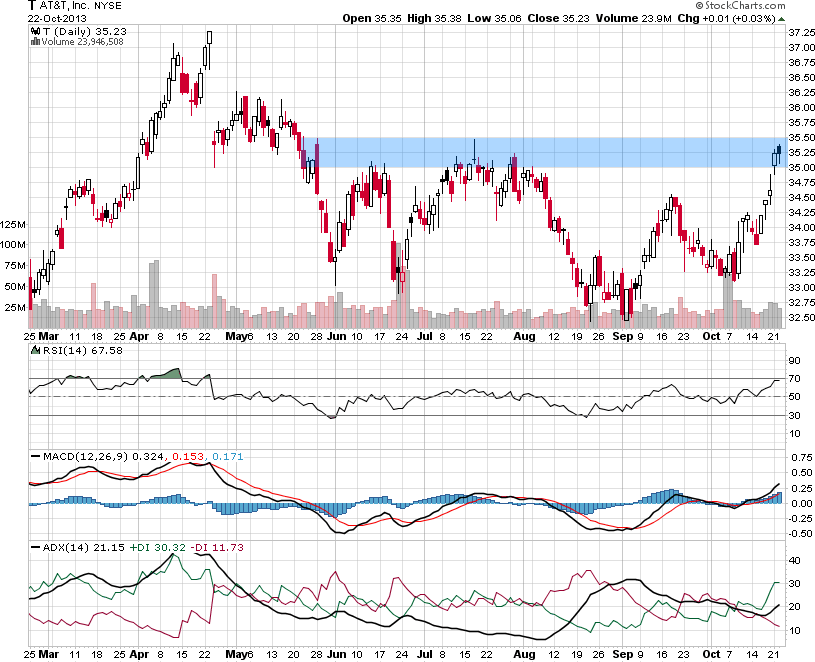Click the red 0.153 MACD signal value
The width and height of the screenshot is (815, 662).
(x=188, y=456)
